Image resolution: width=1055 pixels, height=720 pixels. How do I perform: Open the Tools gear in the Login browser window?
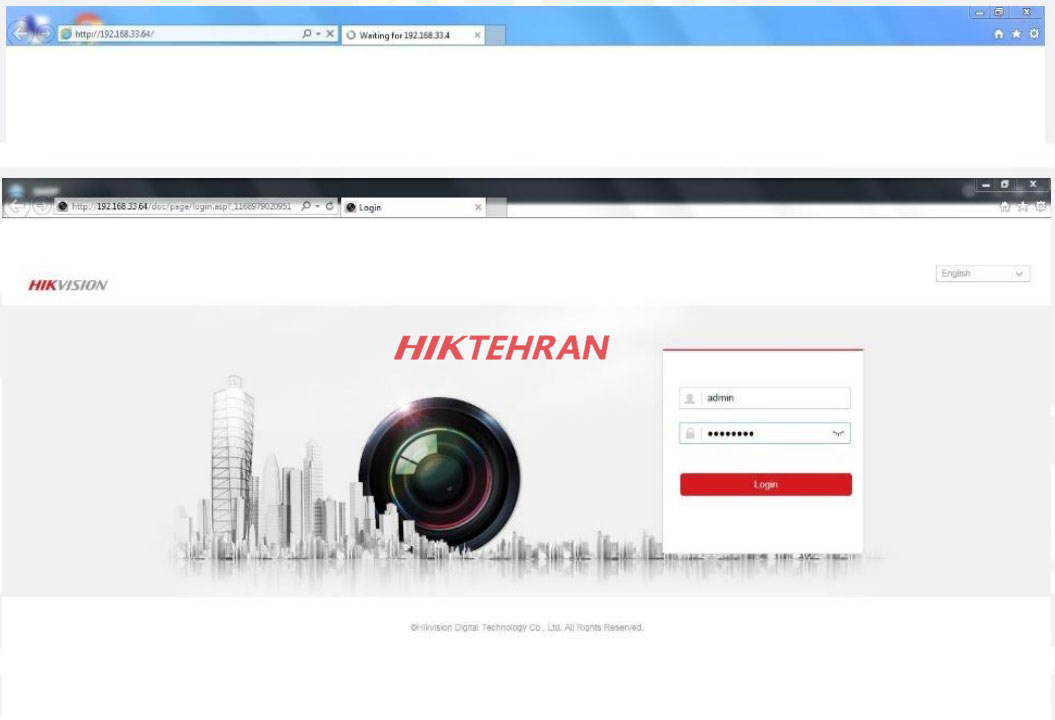coord(1041,207)
